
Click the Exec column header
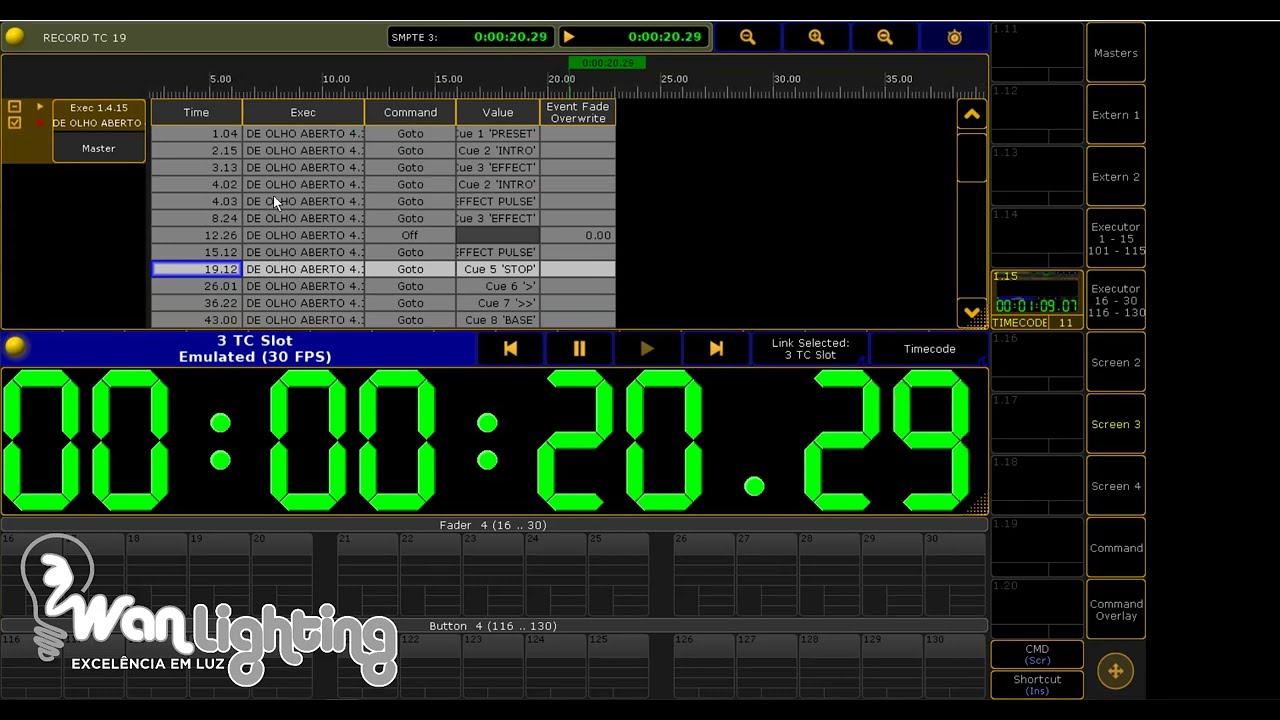303,112
